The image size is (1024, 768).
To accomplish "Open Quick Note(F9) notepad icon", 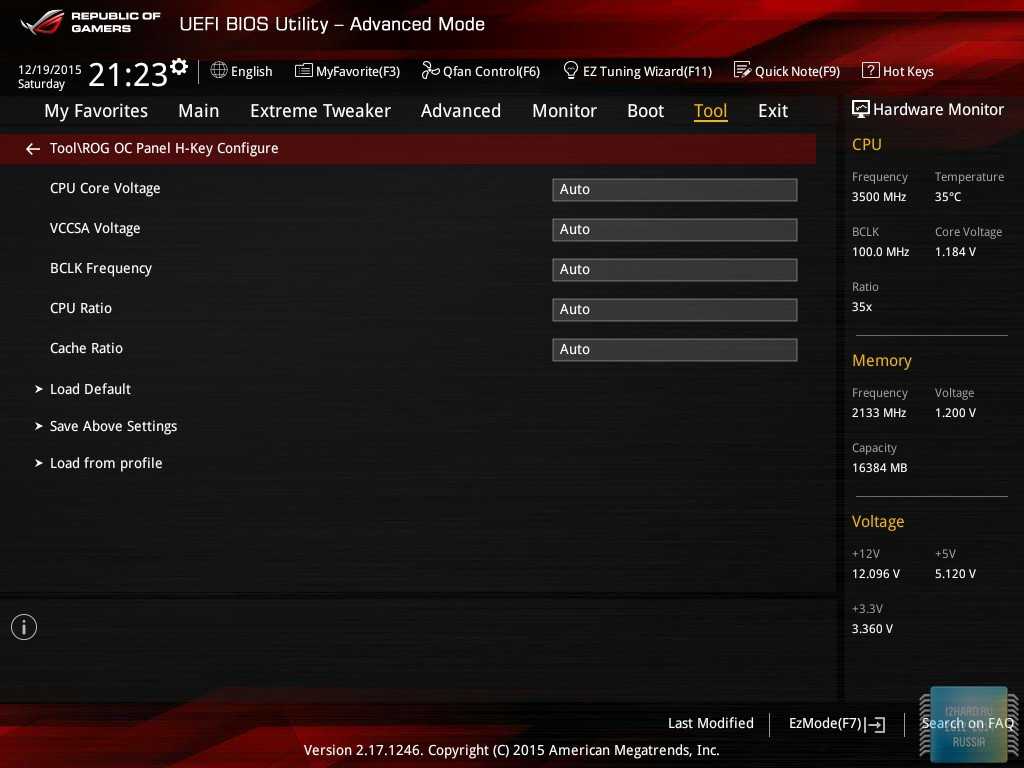I will (x=742, y=71).
